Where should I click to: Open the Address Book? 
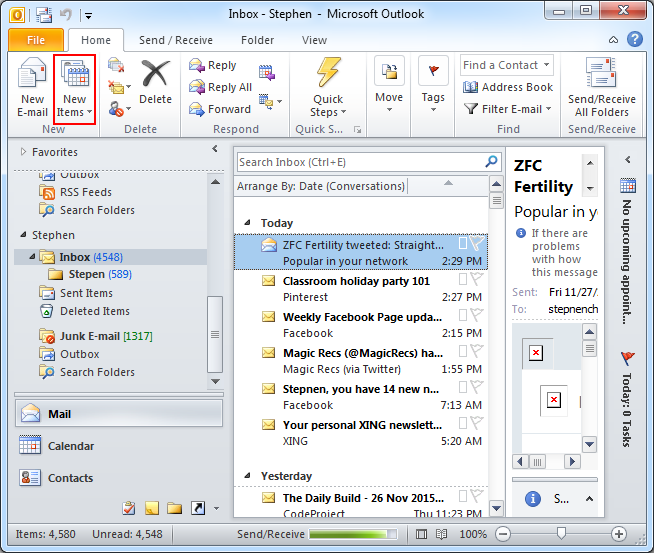(x=508, y=87)
